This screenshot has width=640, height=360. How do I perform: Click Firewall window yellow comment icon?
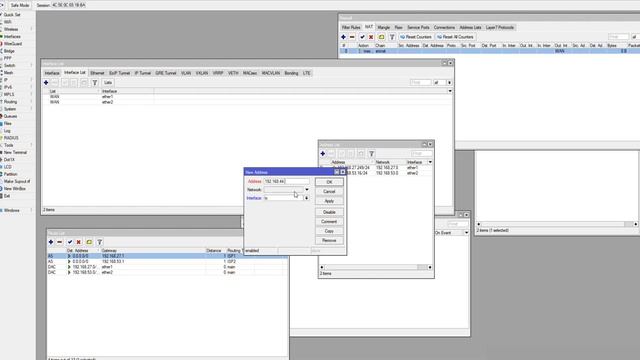(x=381, y=37)
